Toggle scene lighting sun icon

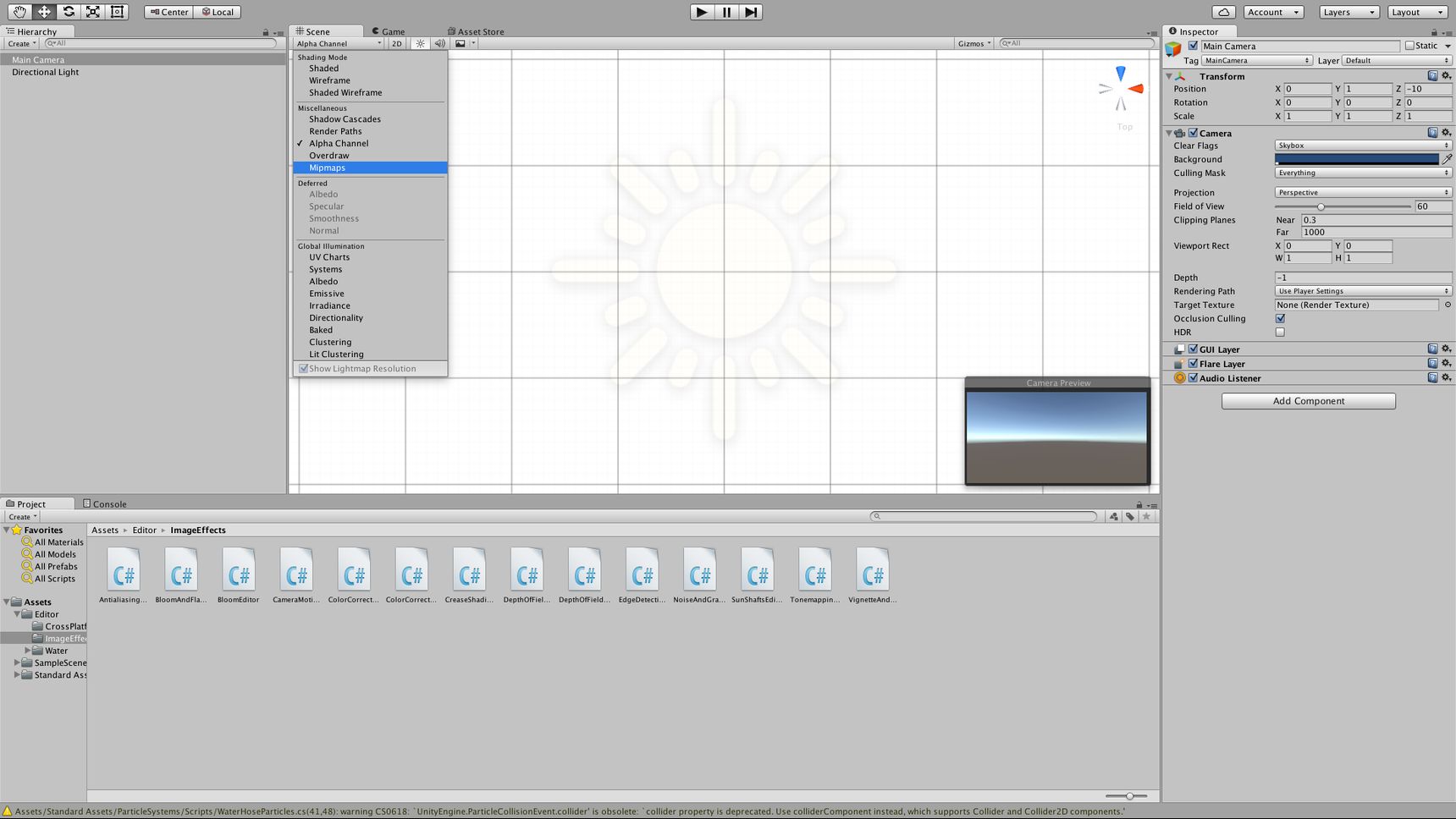pos(420,43)
